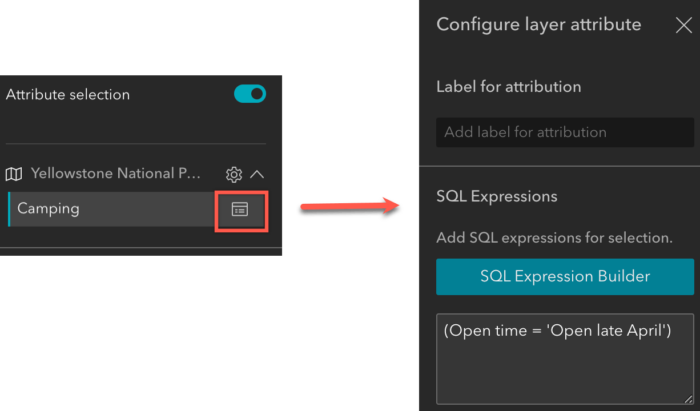Select the Yellowstone National Park map title
This screenshot has width=700, height=411.
tap(116, 174)
